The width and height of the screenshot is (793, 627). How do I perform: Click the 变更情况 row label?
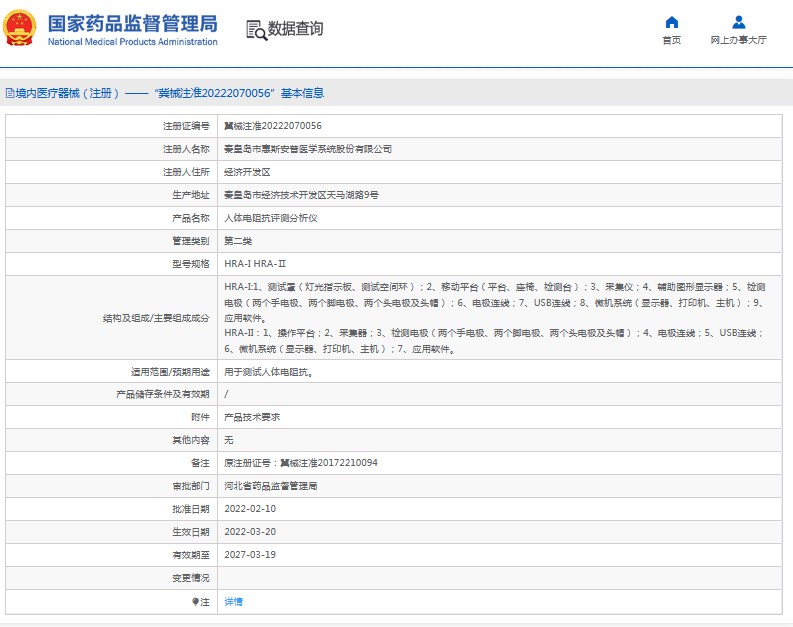coord(191,578)
